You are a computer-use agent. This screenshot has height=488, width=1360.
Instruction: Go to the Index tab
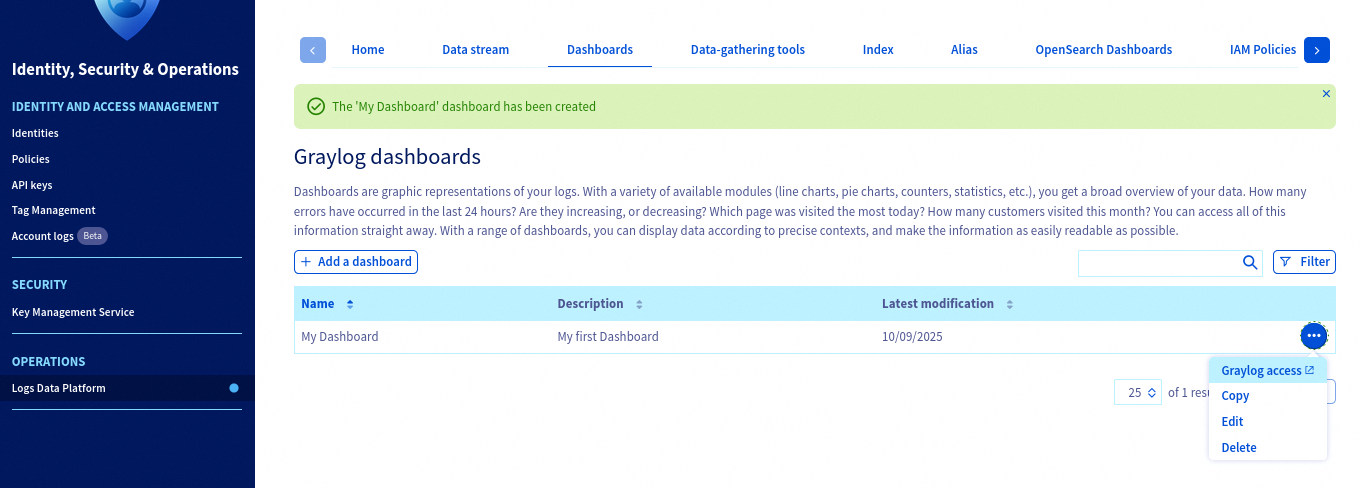878,49
